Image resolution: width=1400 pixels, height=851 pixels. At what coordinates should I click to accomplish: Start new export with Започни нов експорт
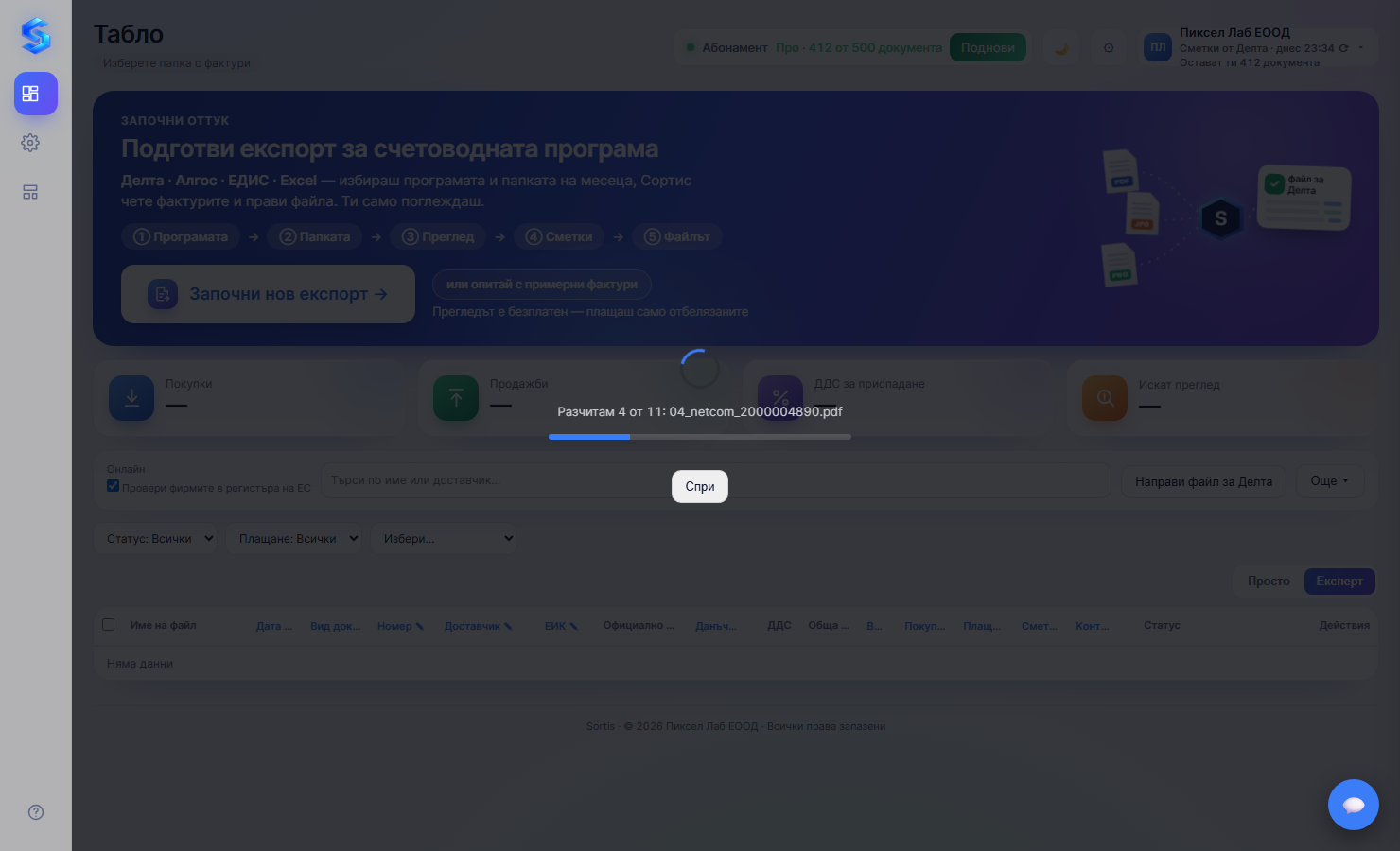(268, 294)
